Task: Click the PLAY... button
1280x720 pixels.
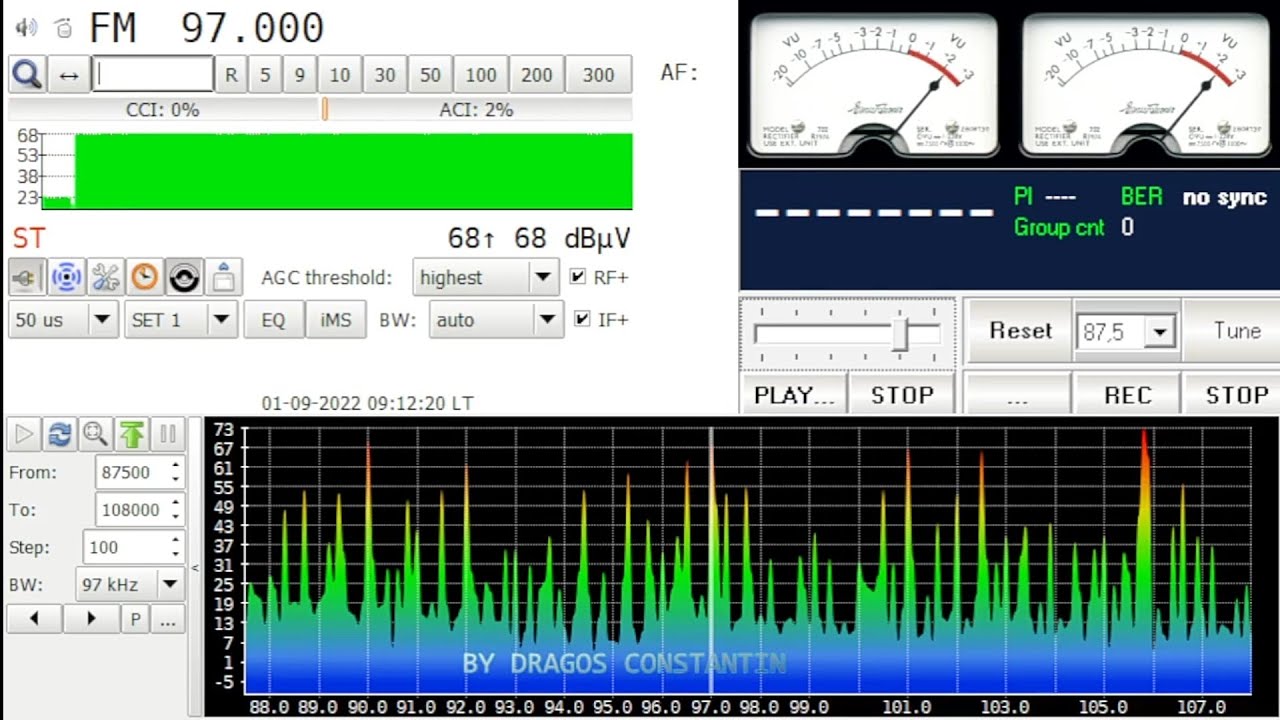Action: pyautogui.click(x=794, y=395)
